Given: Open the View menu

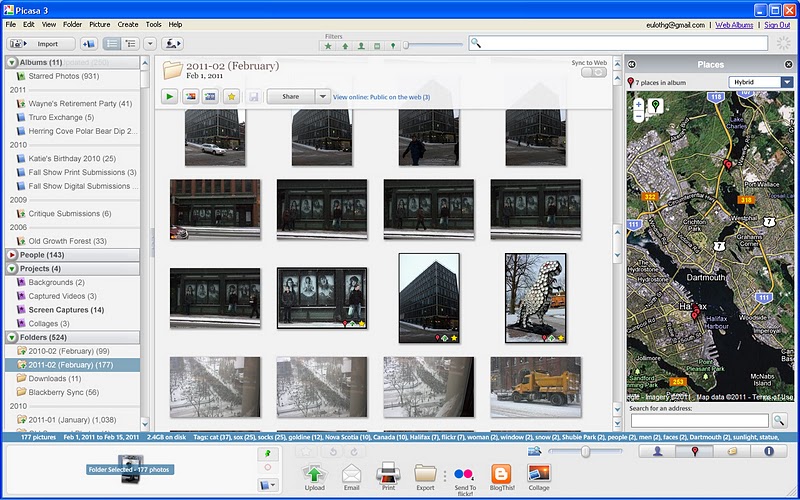Looking at the screenshot, I should (49, 24).
